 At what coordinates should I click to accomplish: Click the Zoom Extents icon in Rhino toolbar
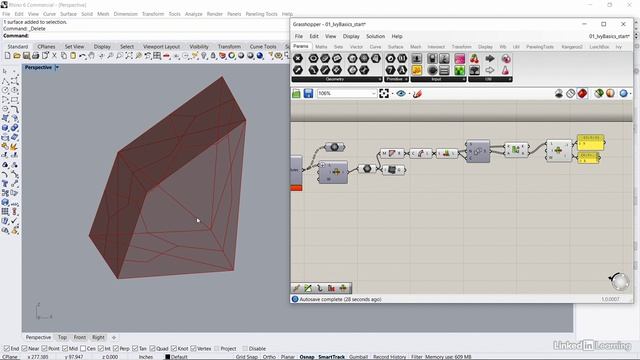pyautogui.click(x=129, y=56)
